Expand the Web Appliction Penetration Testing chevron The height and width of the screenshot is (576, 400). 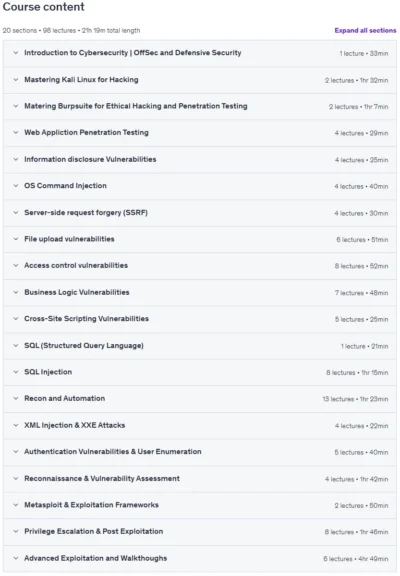[x=16, y=133]
